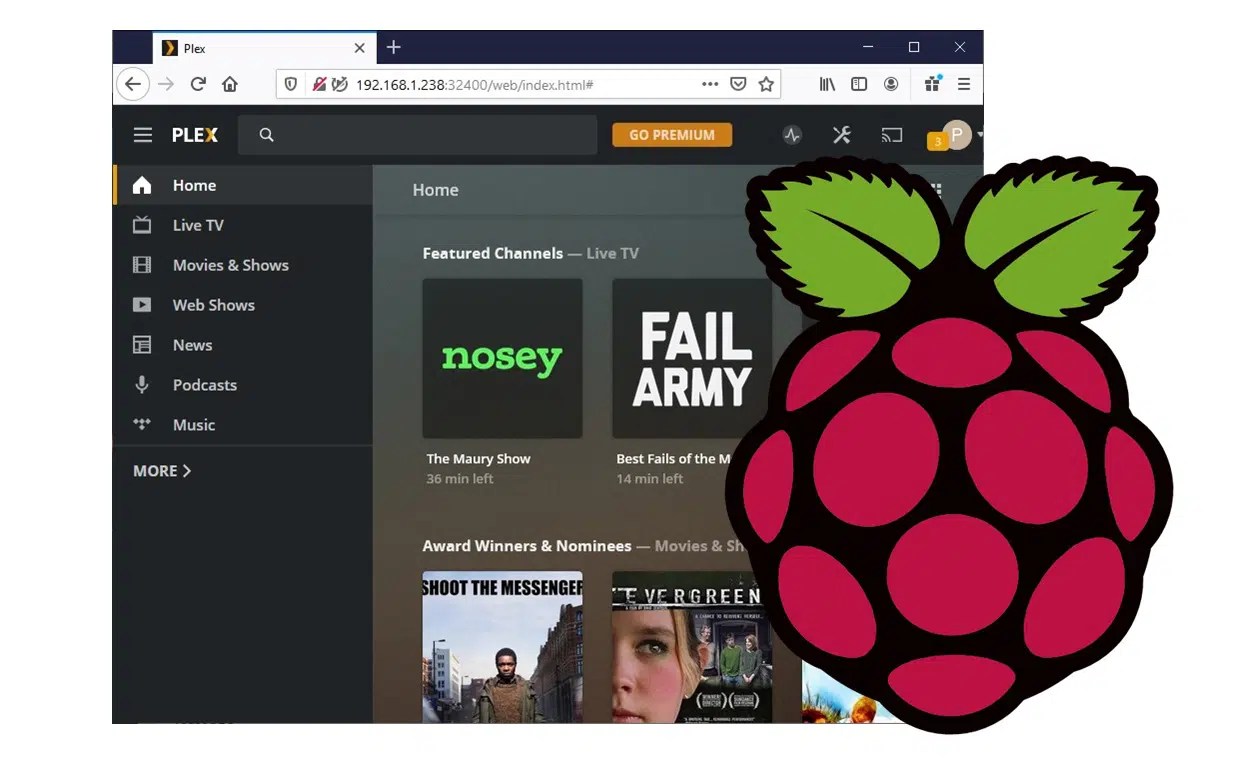Select Home in the sidebar
The image size is (1245, 772).
coord(243,185)
